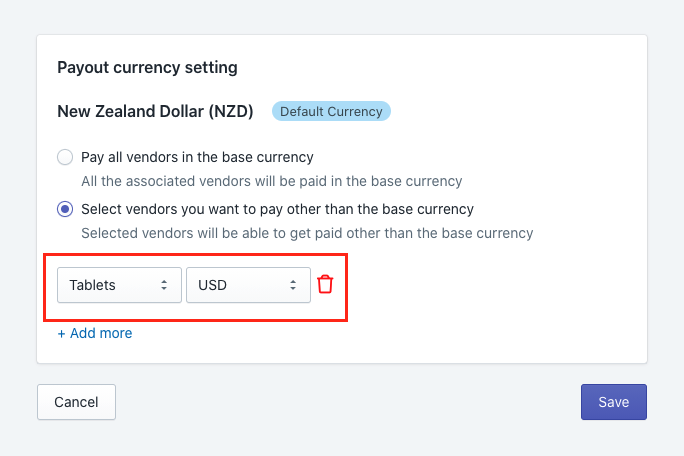
Task: Click the 'USD' text in currency selector
Action: [212, 285]
